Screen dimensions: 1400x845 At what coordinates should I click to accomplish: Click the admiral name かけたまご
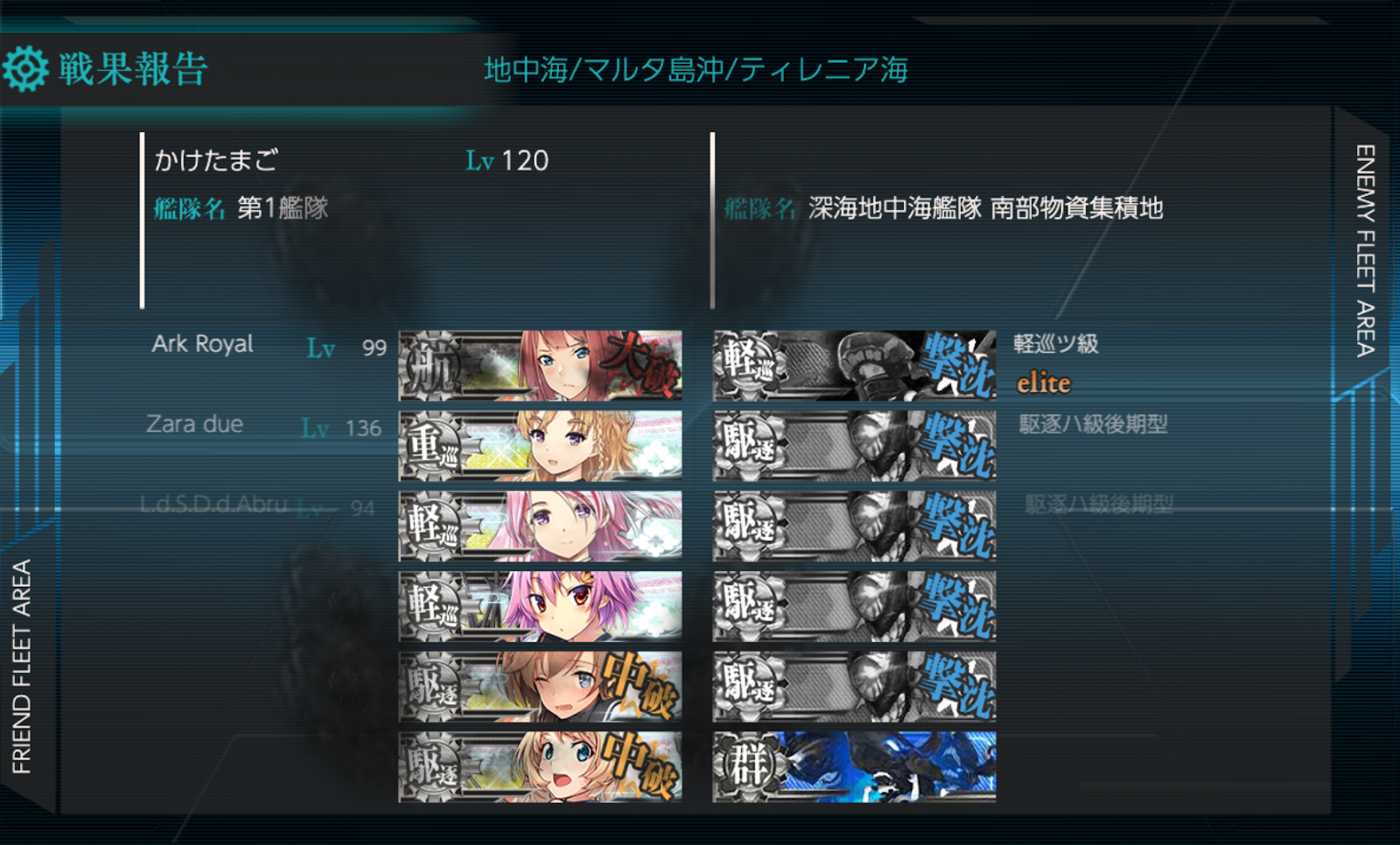click(216, 160)
